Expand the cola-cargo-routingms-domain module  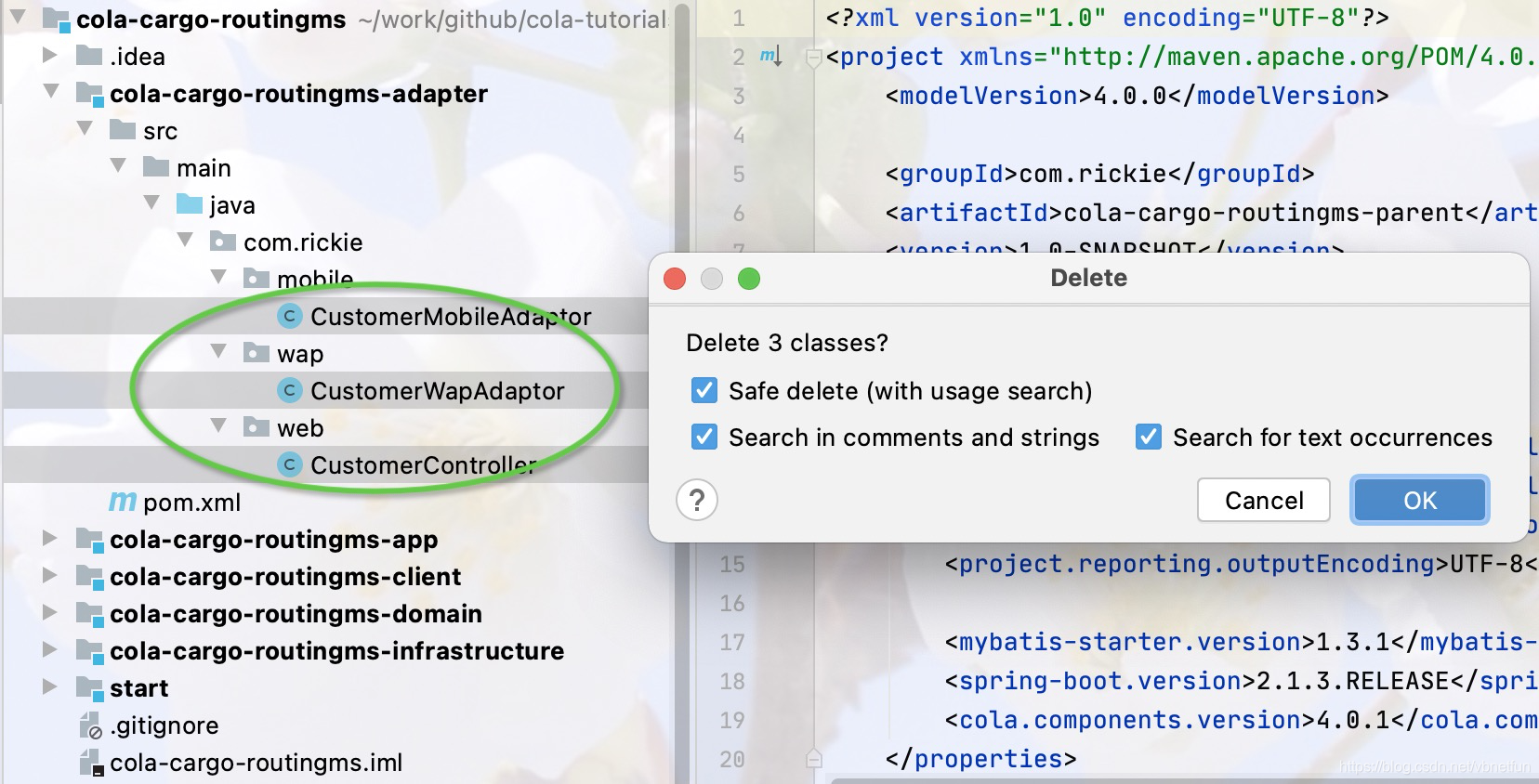click(50, 613)
